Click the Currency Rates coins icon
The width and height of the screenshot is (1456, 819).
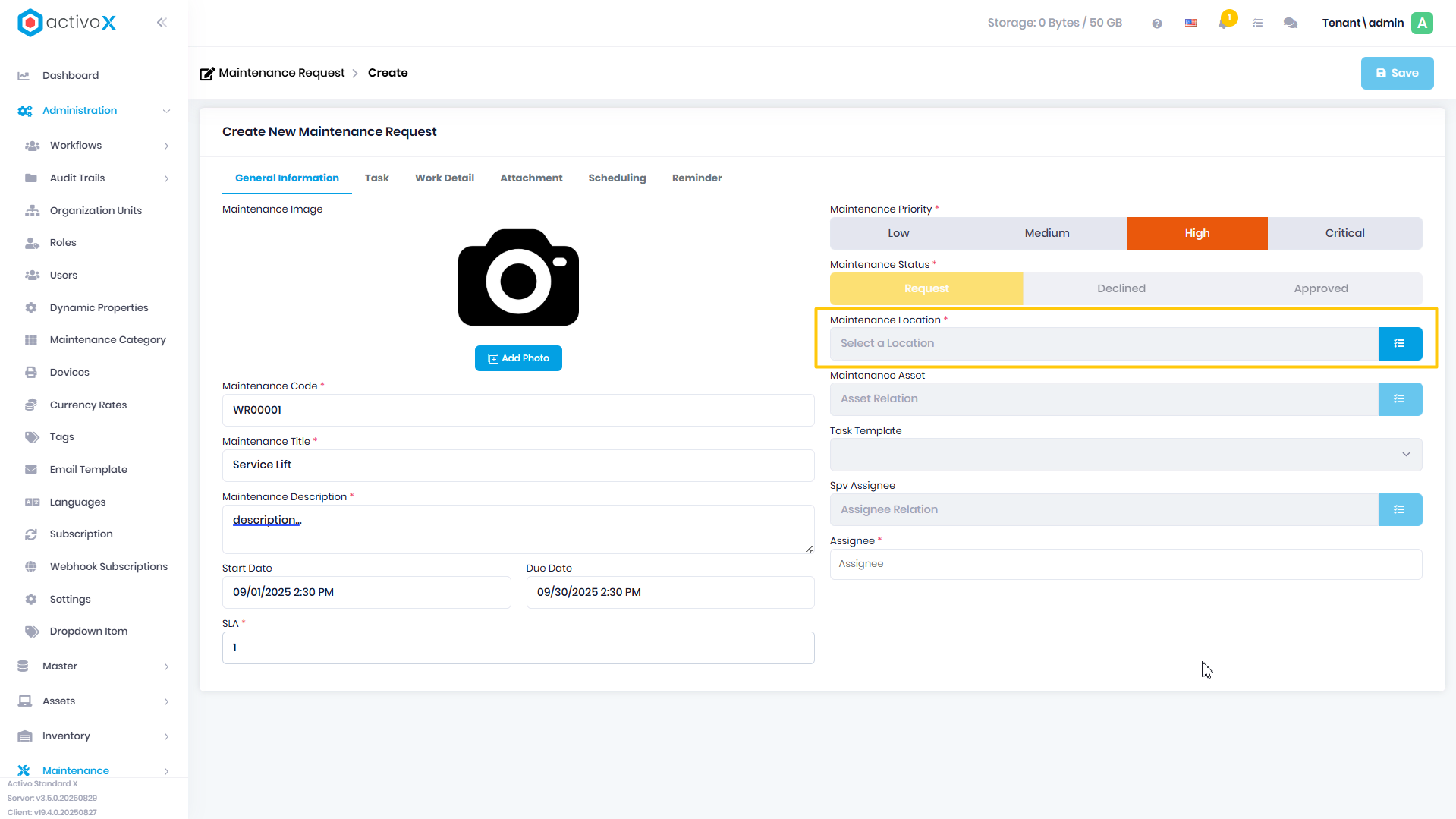(31, 405)
